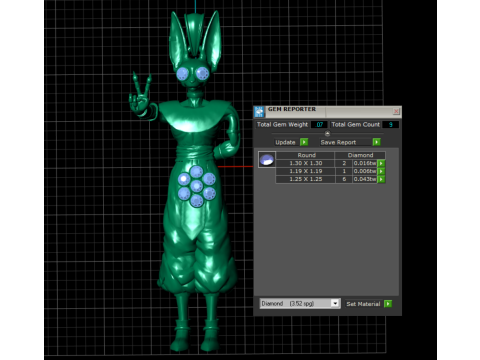Click the green arrow for the 1.25 X 1.25 row
Image resolution: width=480 pixels, height=360 pixels.
pyautogui.click(x=381, y=179)
